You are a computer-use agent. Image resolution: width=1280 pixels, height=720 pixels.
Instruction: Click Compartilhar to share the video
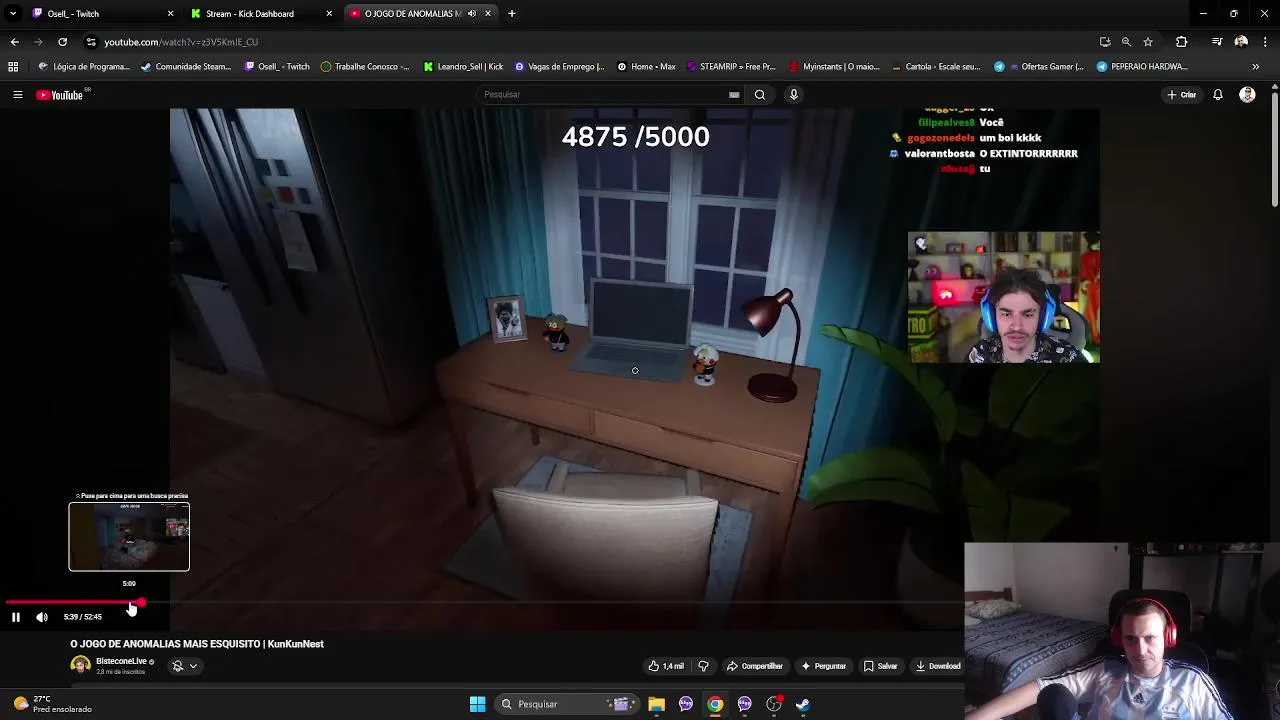tap(755, 666)
